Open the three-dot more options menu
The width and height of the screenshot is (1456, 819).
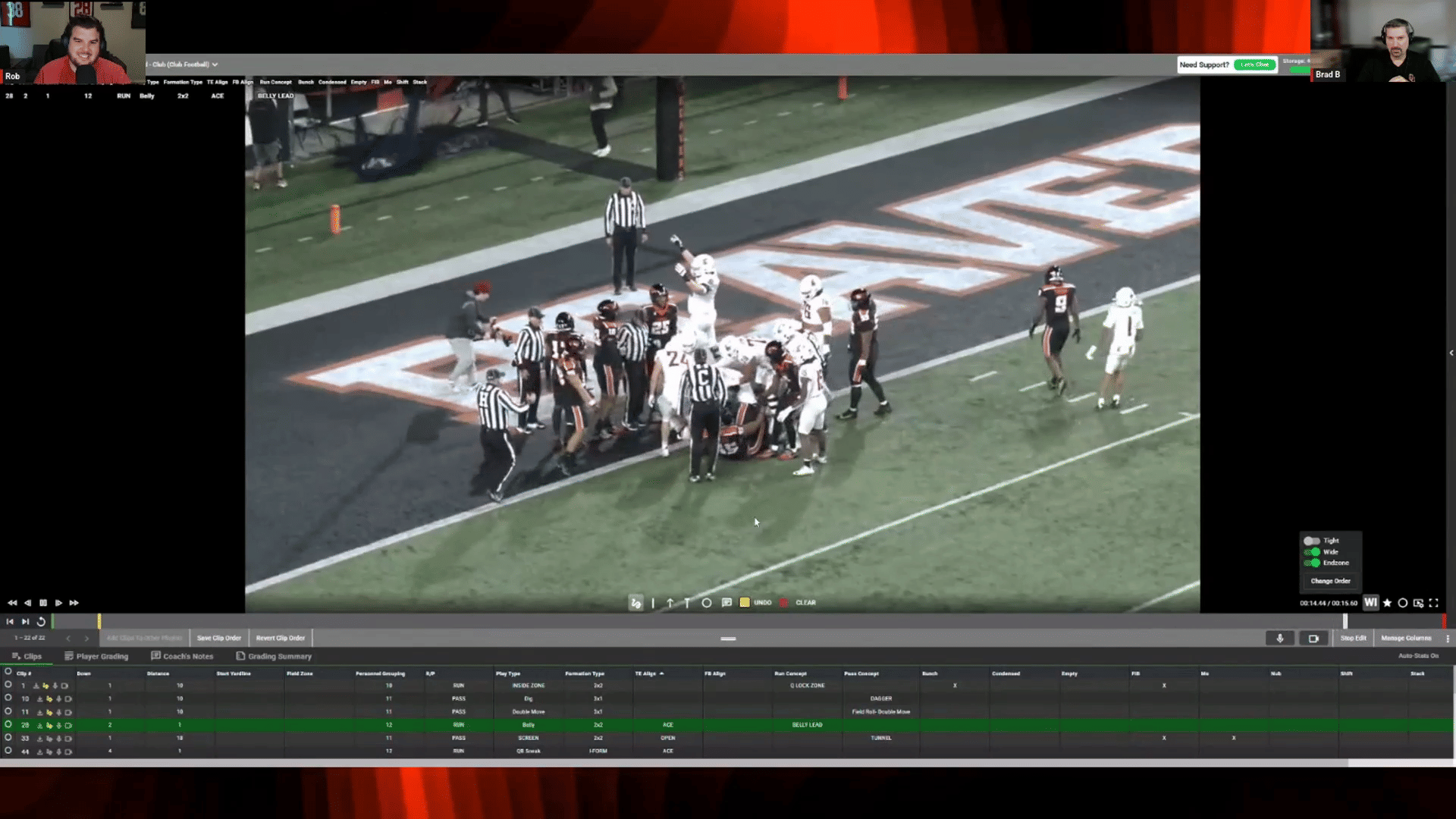pos(1448,639)
